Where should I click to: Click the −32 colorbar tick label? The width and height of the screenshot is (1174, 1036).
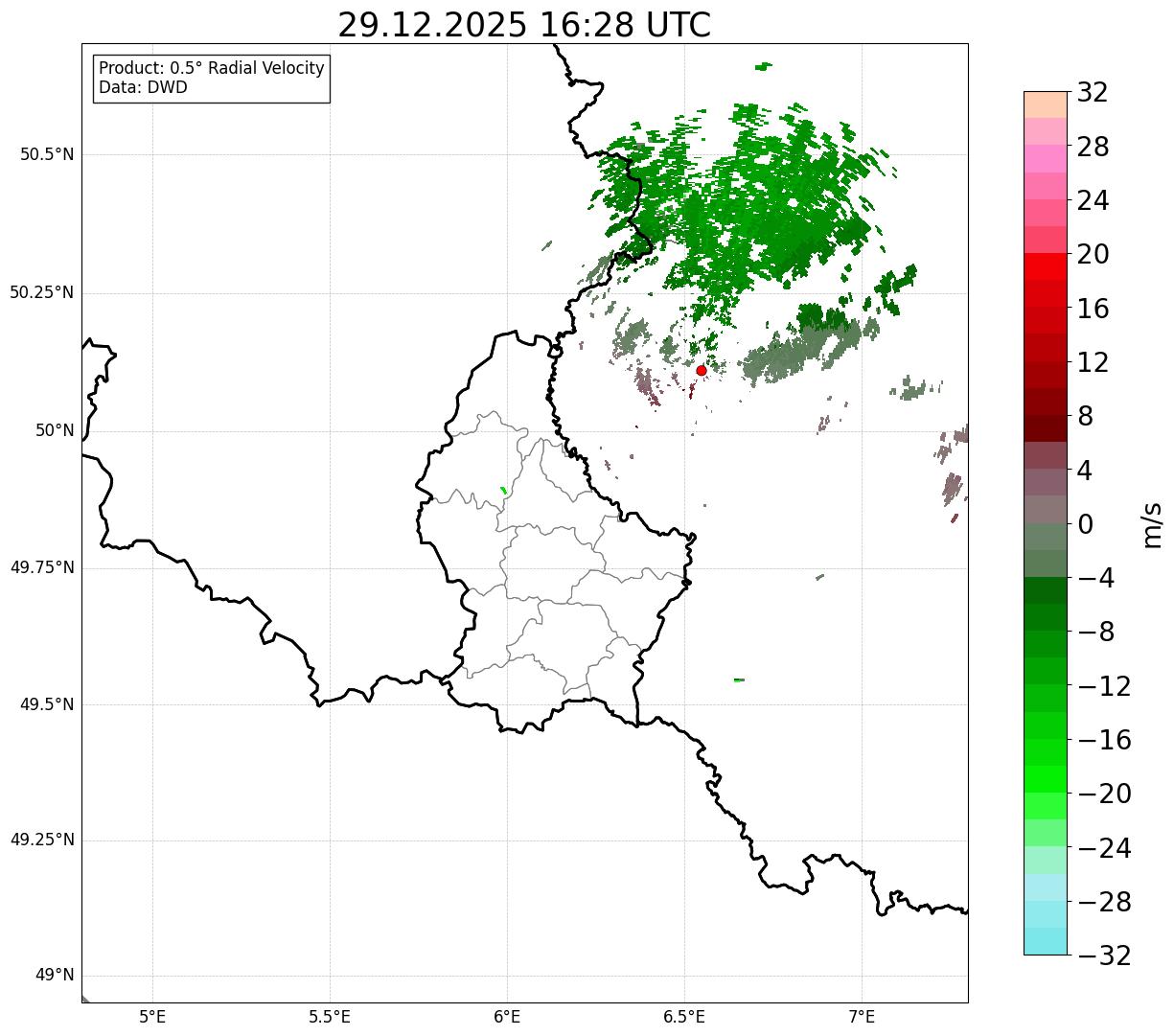[x=1103, y=955]
